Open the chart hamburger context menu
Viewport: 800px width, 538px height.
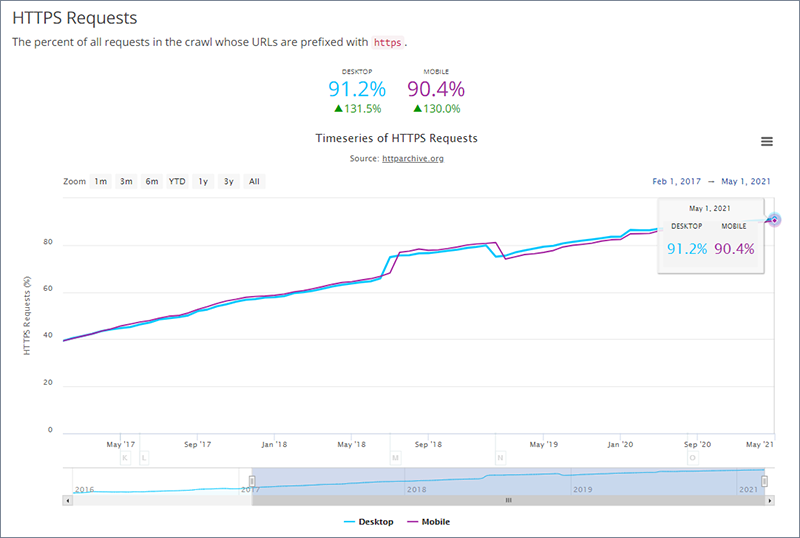767,141
